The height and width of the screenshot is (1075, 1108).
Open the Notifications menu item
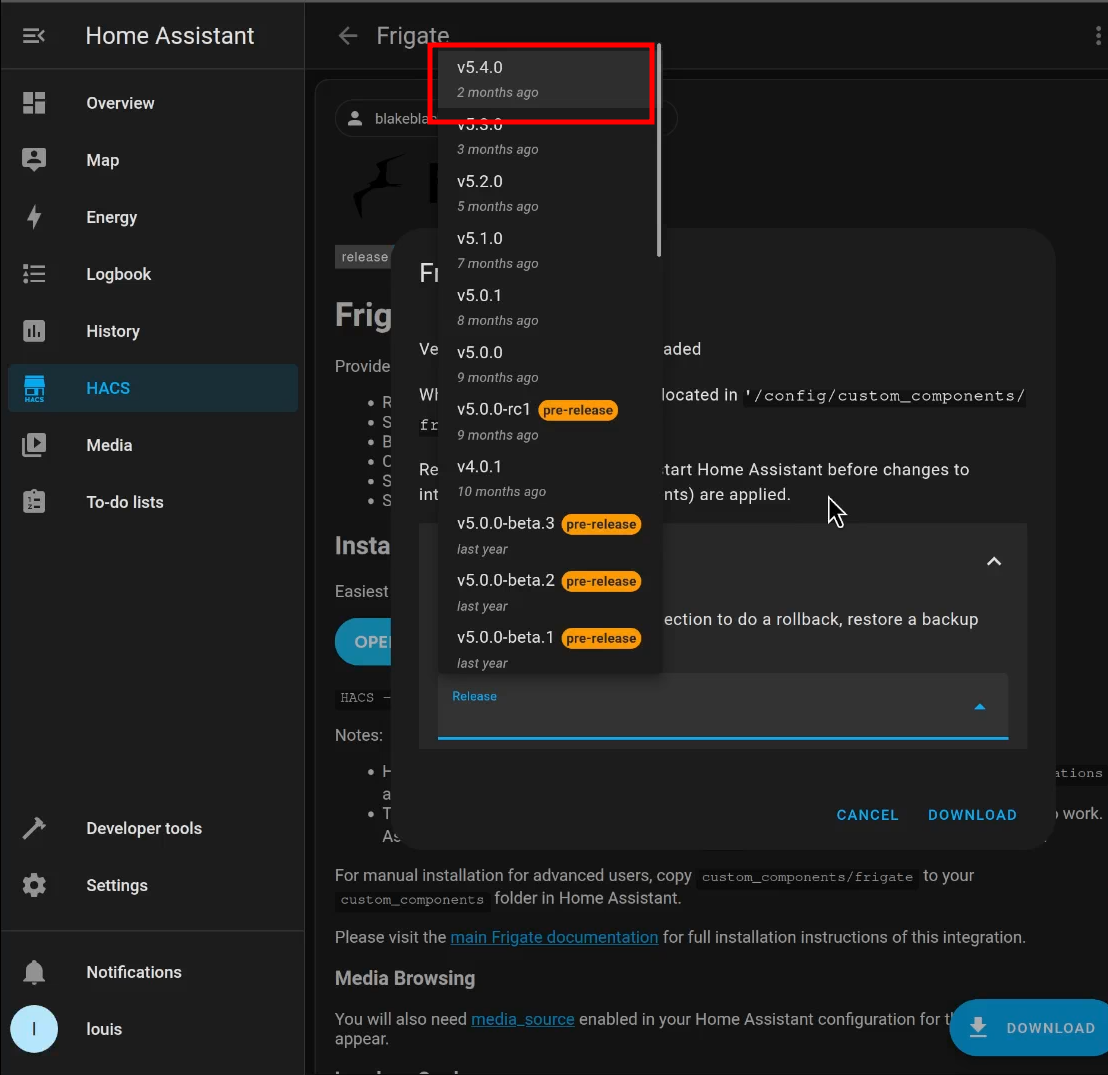pos(153,973)
